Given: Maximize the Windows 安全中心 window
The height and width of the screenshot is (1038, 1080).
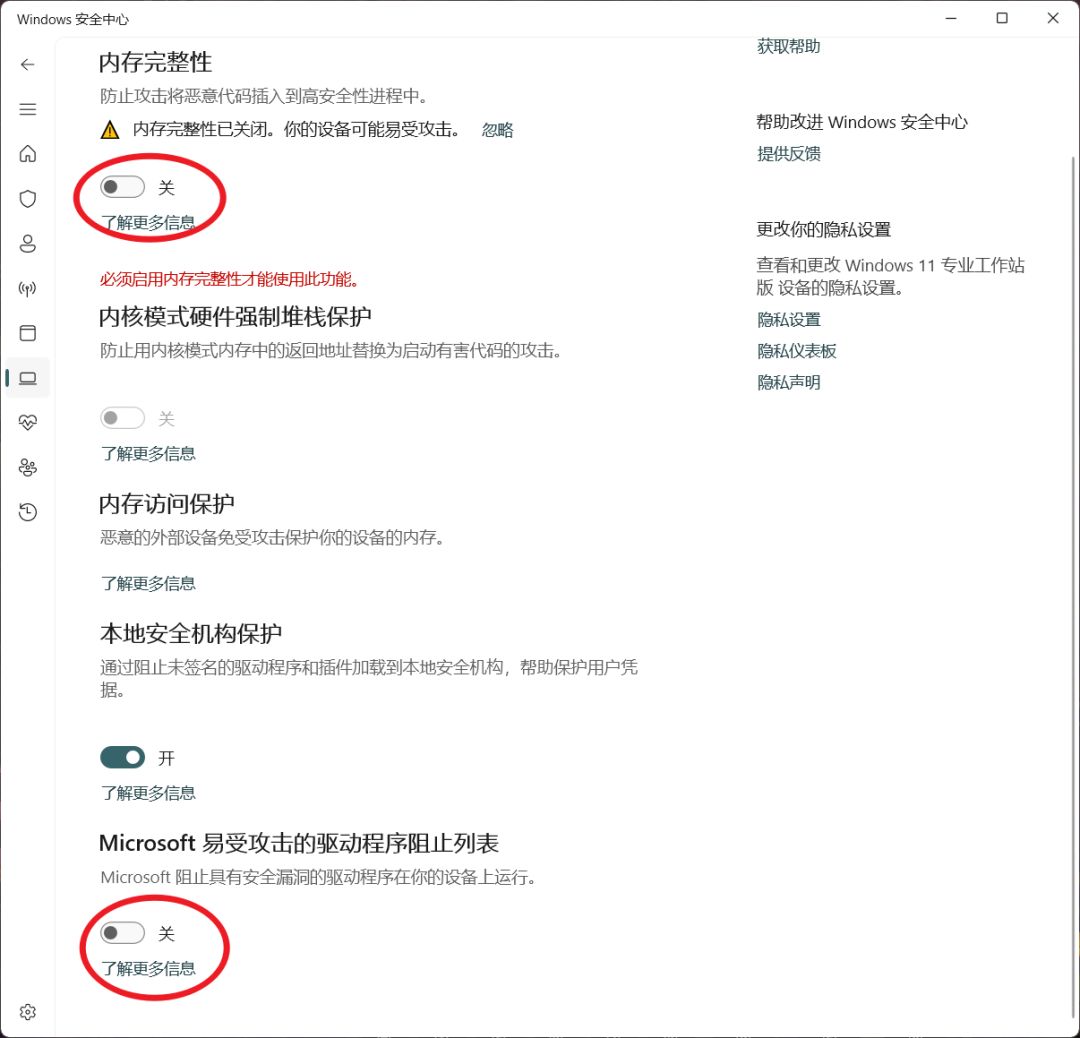Looking at the screenshot, I should point(1002,19).
